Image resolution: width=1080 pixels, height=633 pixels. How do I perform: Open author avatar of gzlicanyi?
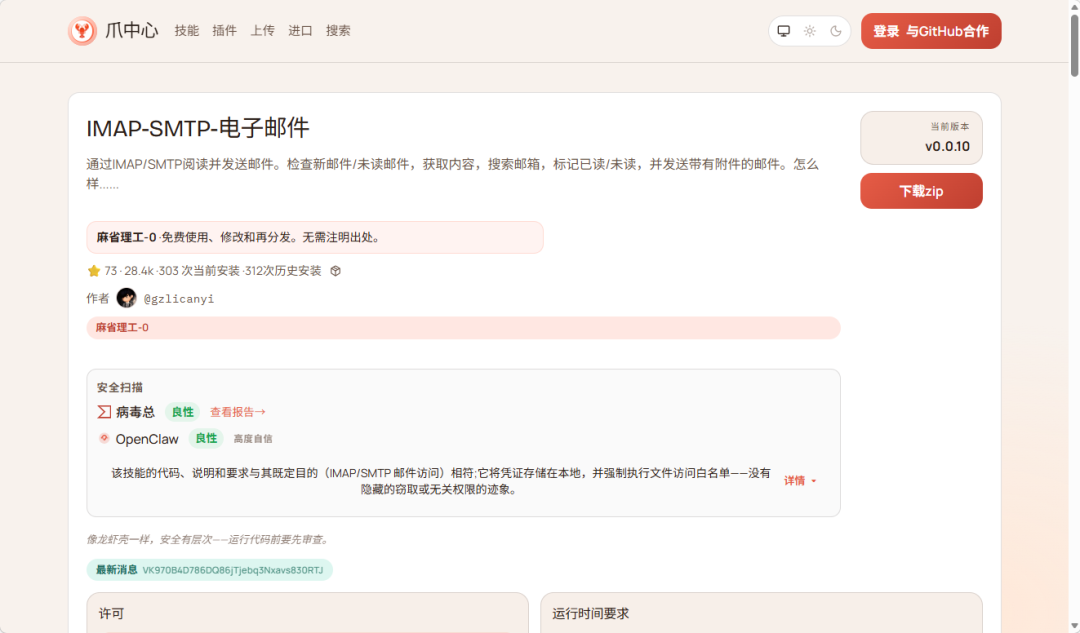click(x=126, y=298)
